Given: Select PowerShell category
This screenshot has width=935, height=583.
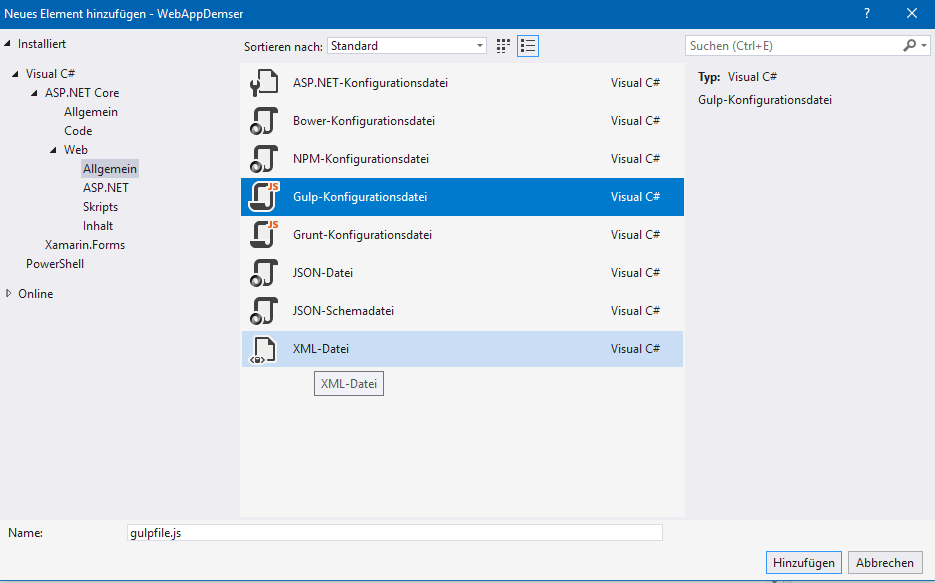Looking at the screenshot, I should [x=55, y=264].
